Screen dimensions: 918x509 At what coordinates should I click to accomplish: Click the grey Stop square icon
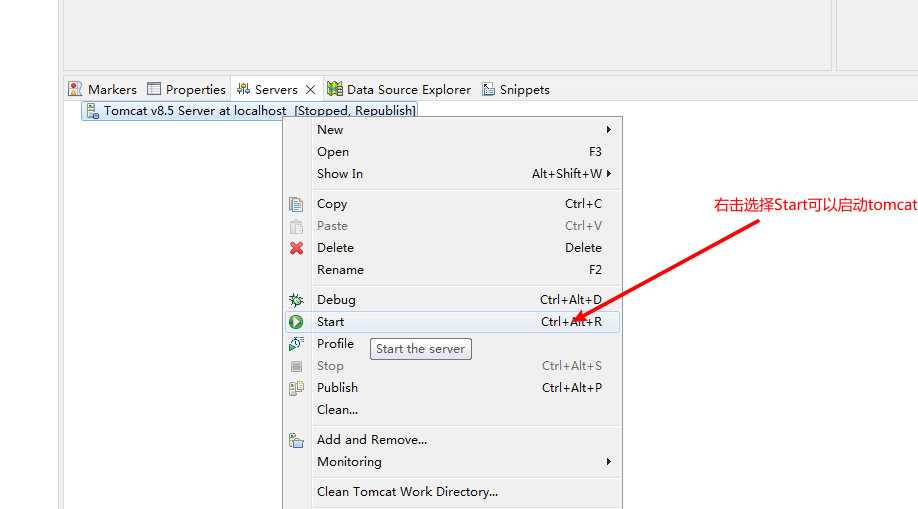pos(296,366)
